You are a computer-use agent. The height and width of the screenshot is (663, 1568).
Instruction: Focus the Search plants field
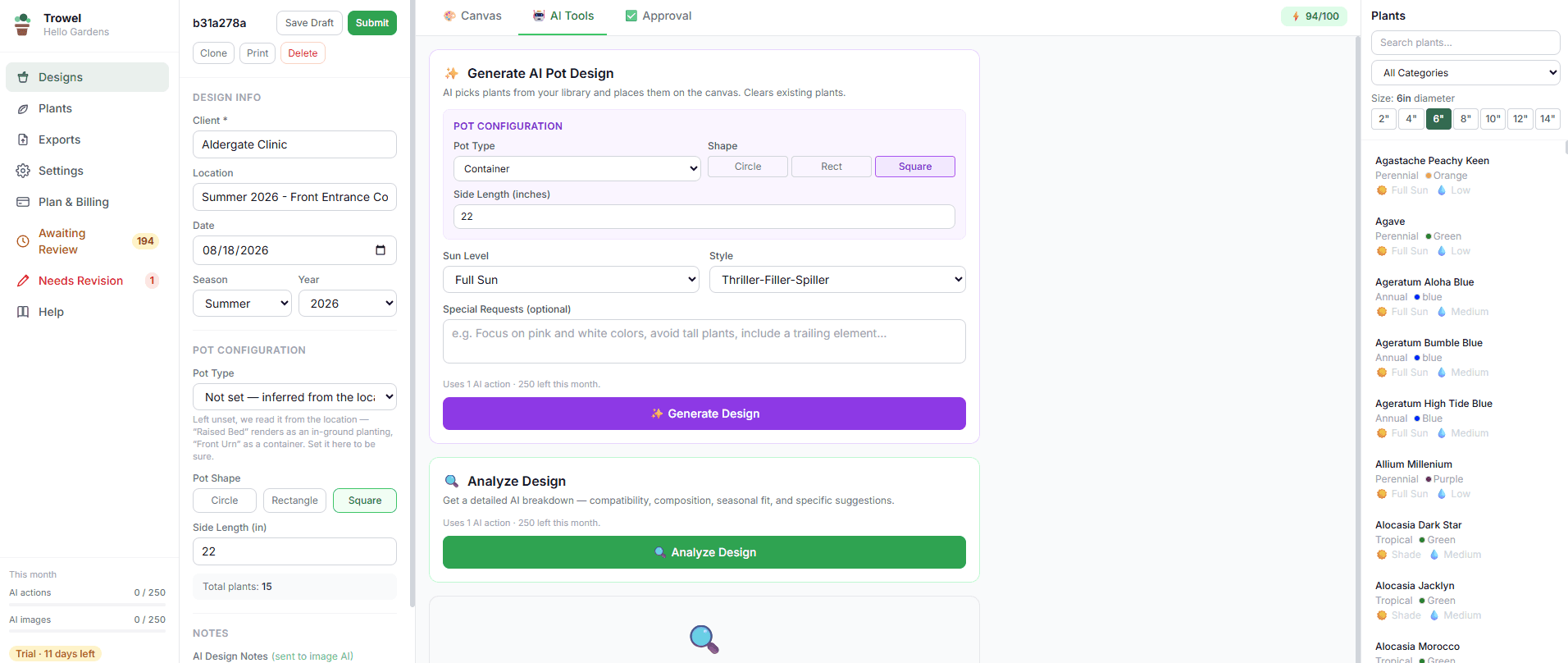point(1465,43)
